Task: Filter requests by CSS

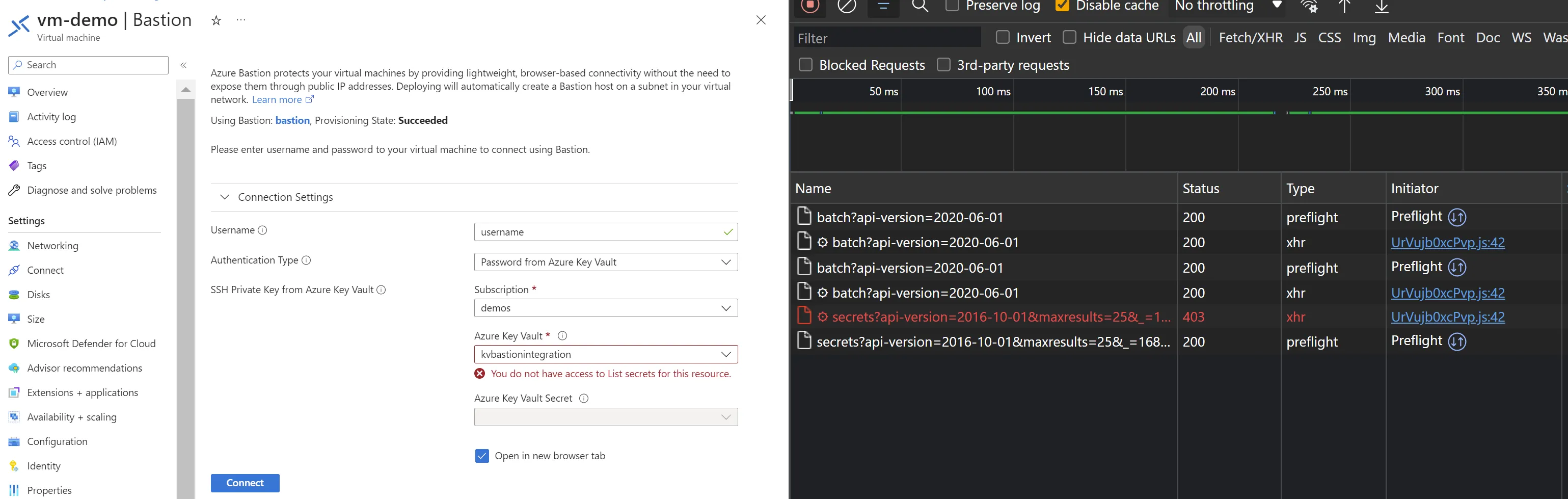Action: click(x=1330, y=38)
